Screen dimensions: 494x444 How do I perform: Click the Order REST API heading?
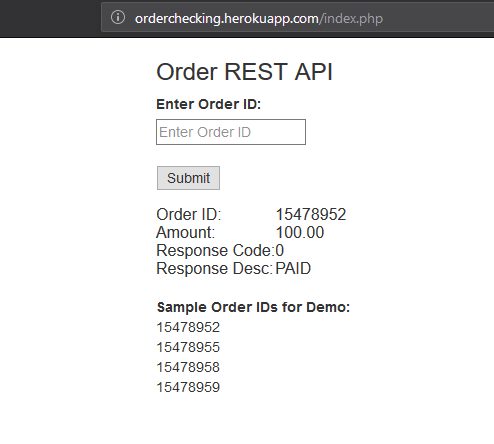coord(244,72)
